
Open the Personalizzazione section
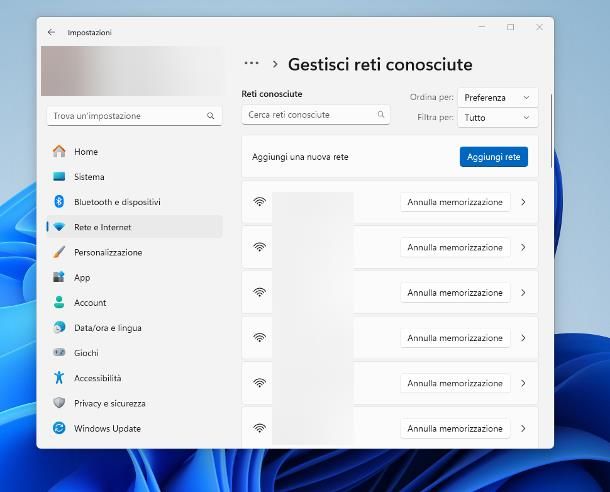pyautogui.click(x=135, y=252)
